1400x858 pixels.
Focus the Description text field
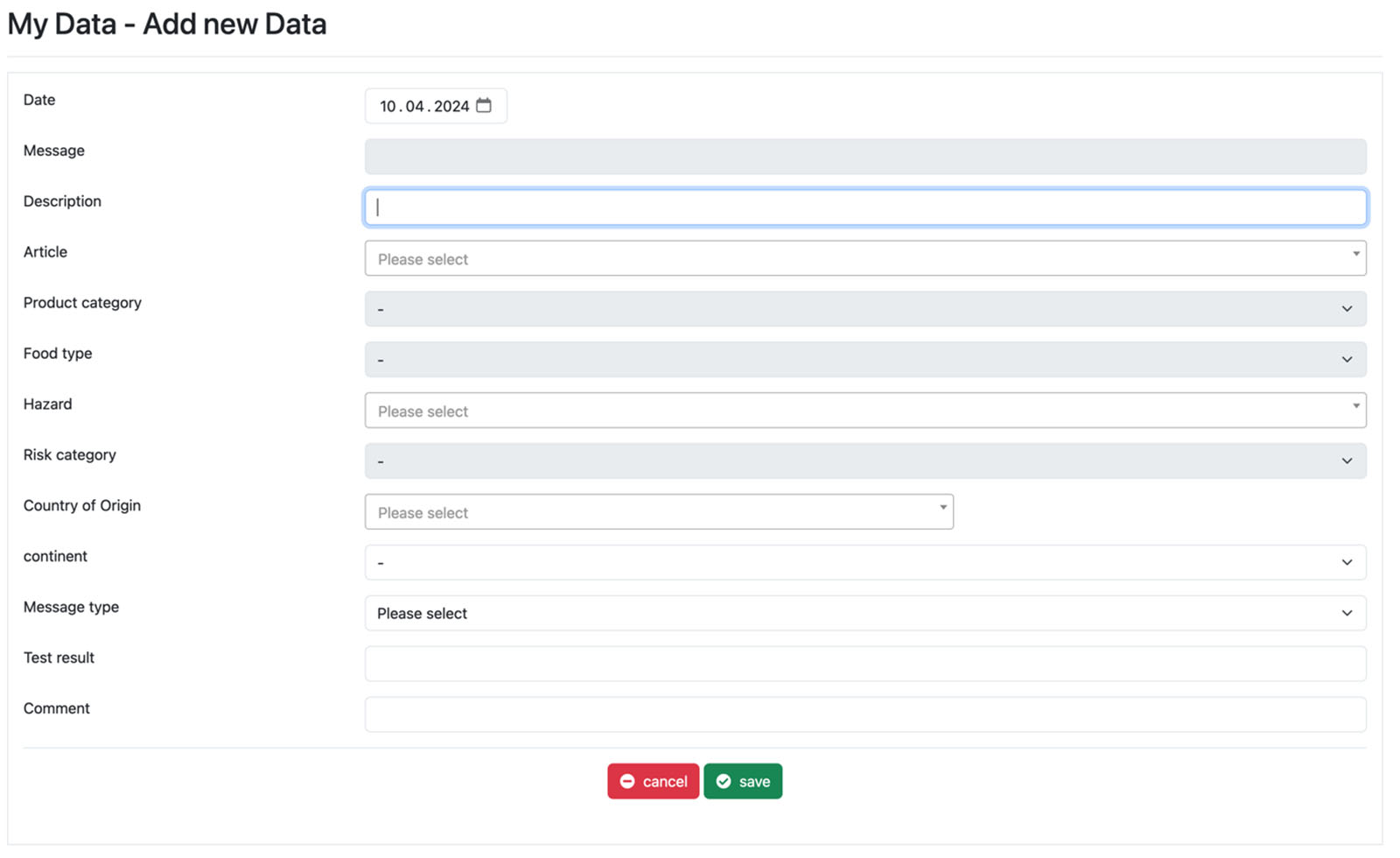coord(864,207)
